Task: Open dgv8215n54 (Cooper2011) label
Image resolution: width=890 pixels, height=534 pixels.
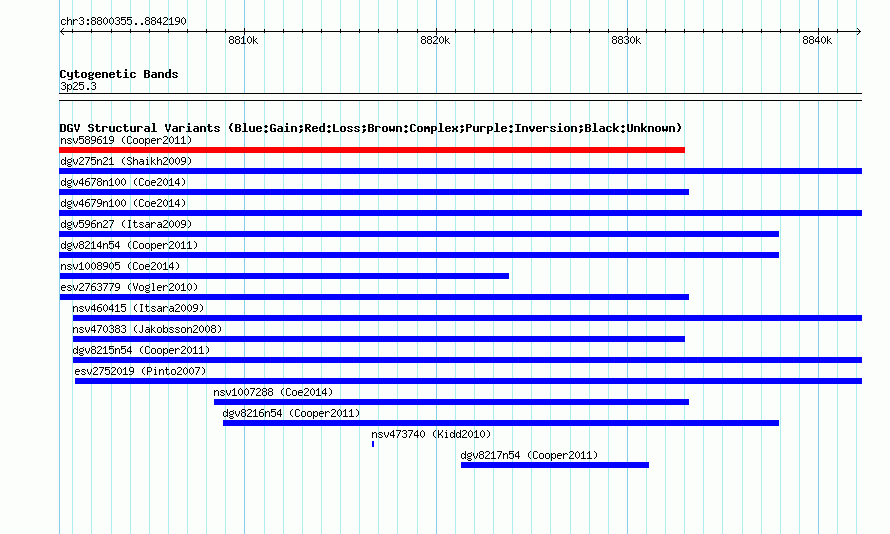Action: (x=141, y=350)
